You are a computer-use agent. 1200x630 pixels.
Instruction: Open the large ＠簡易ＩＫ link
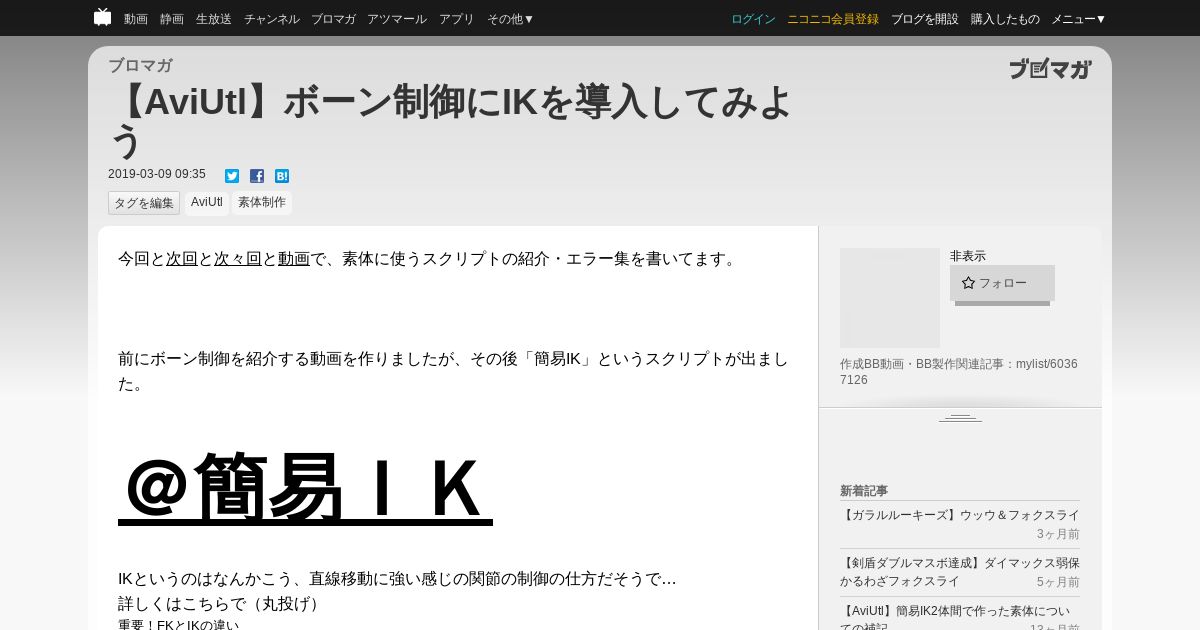(x=305, y=488)
